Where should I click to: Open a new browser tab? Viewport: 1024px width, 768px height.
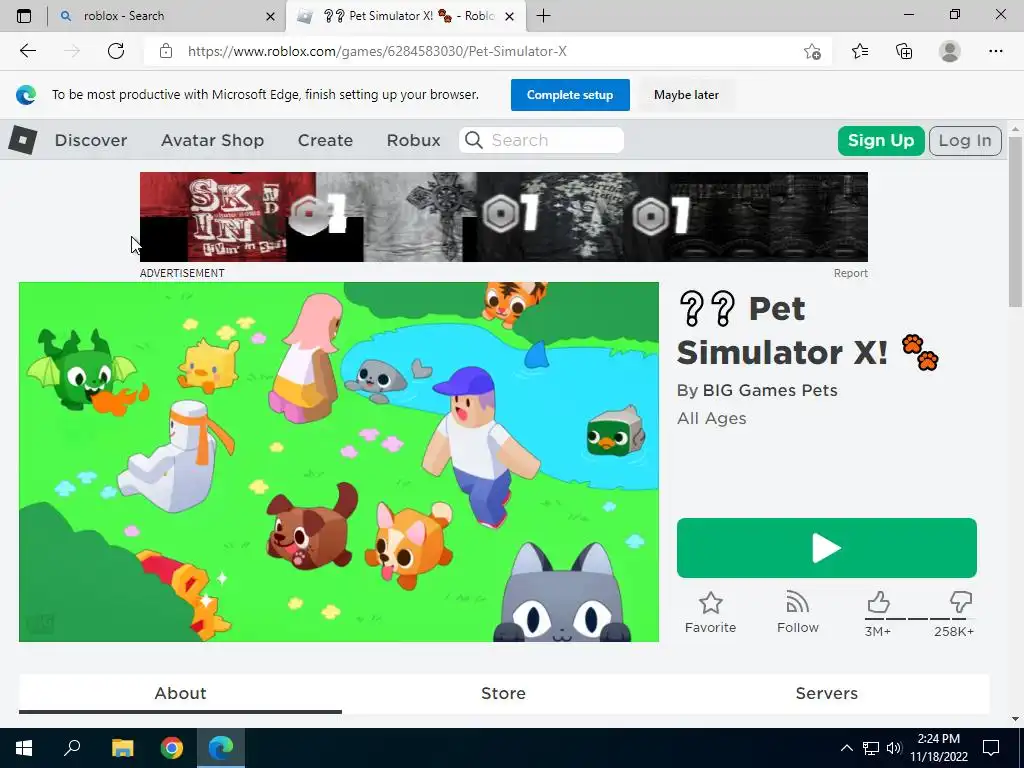point(543,16)
